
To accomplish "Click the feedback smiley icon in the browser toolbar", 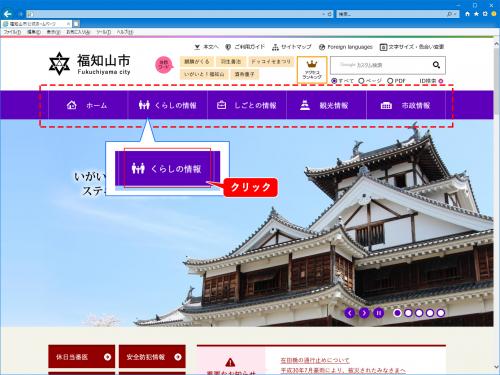I will [494, 14].
